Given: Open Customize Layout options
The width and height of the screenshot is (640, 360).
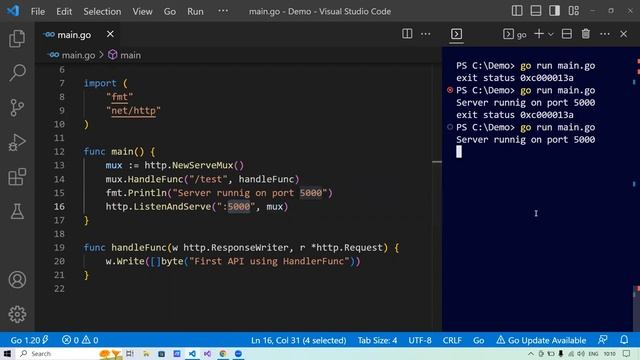Looking at the screenshot, I should pos(574,11).
